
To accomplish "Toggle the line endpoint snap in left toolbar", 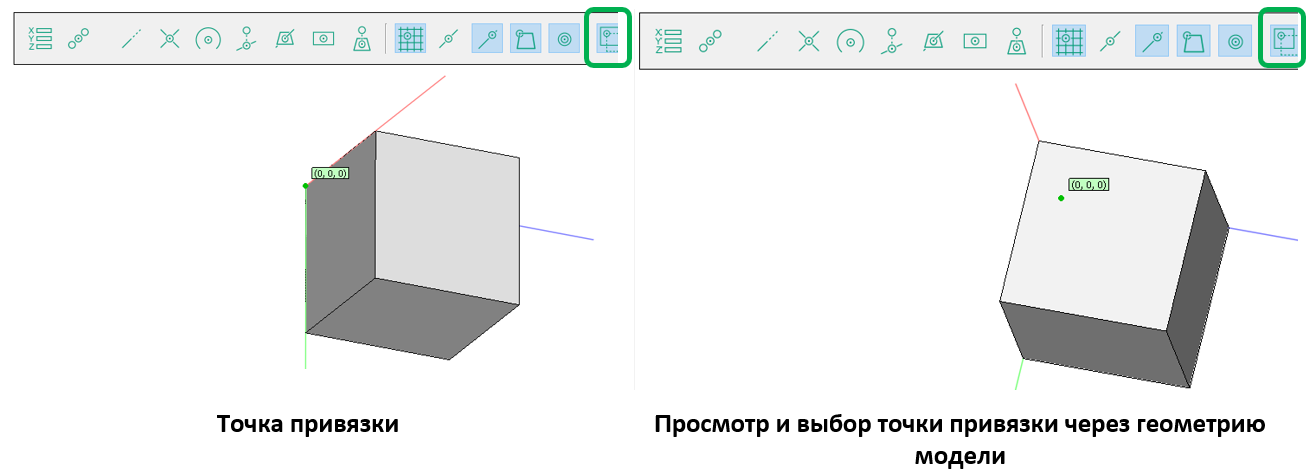I will (487, 39).
